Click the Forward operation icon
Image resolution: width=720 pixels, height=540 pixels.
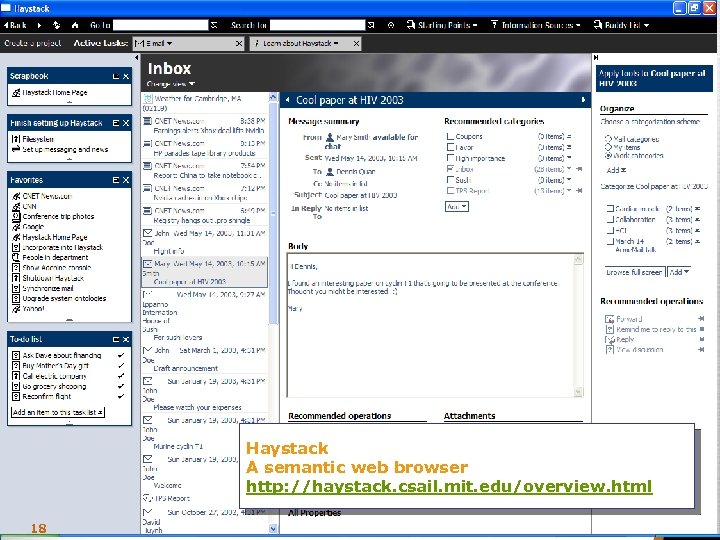(x=609, y=319)
